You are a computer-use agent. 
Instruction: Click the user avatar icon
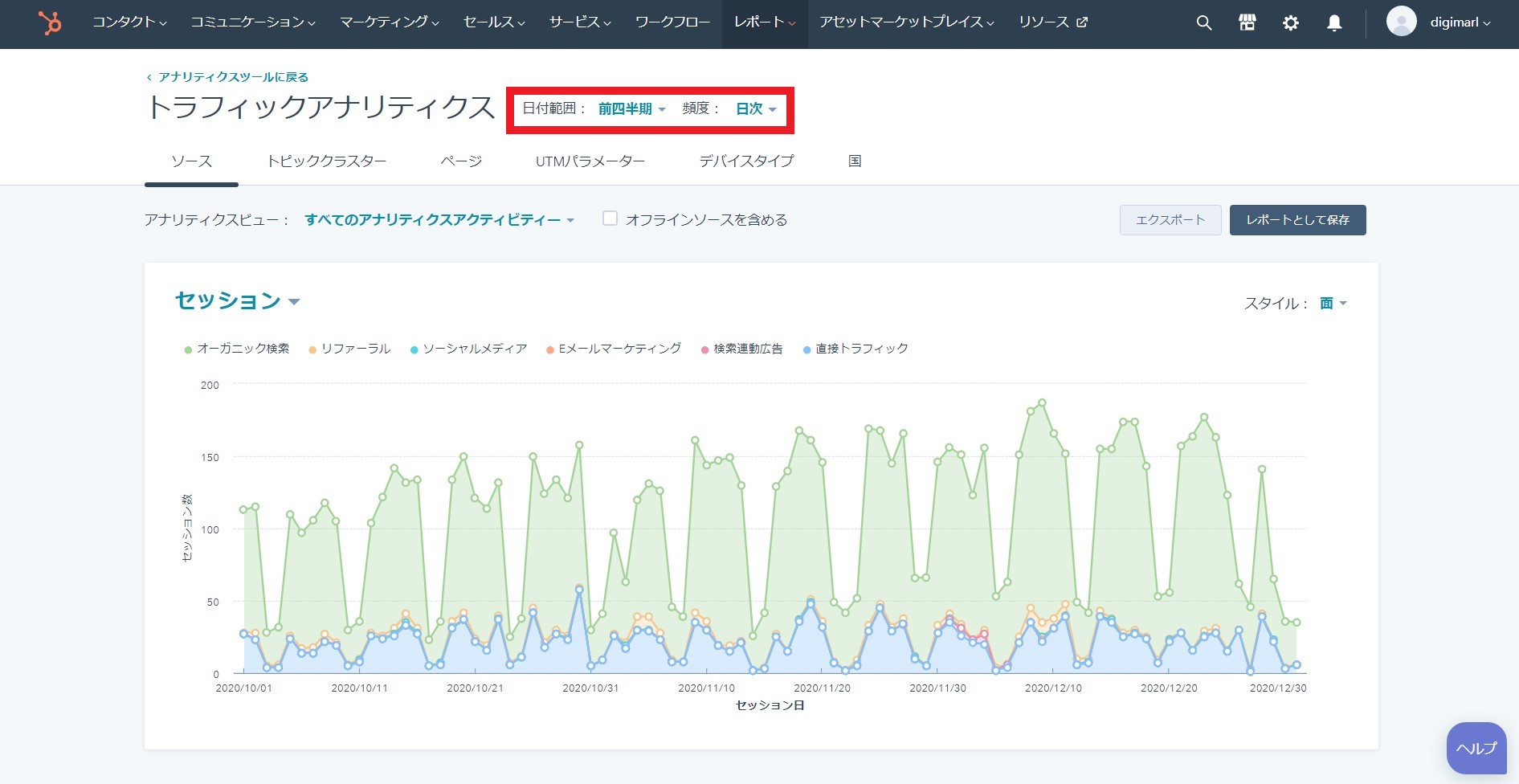[1401, 21]
